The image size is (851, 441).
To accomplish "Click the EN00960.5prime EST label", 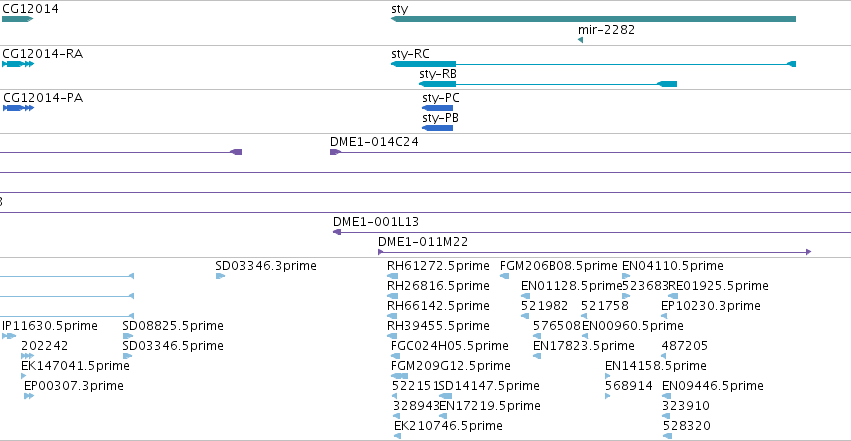I will click(633, 326).
